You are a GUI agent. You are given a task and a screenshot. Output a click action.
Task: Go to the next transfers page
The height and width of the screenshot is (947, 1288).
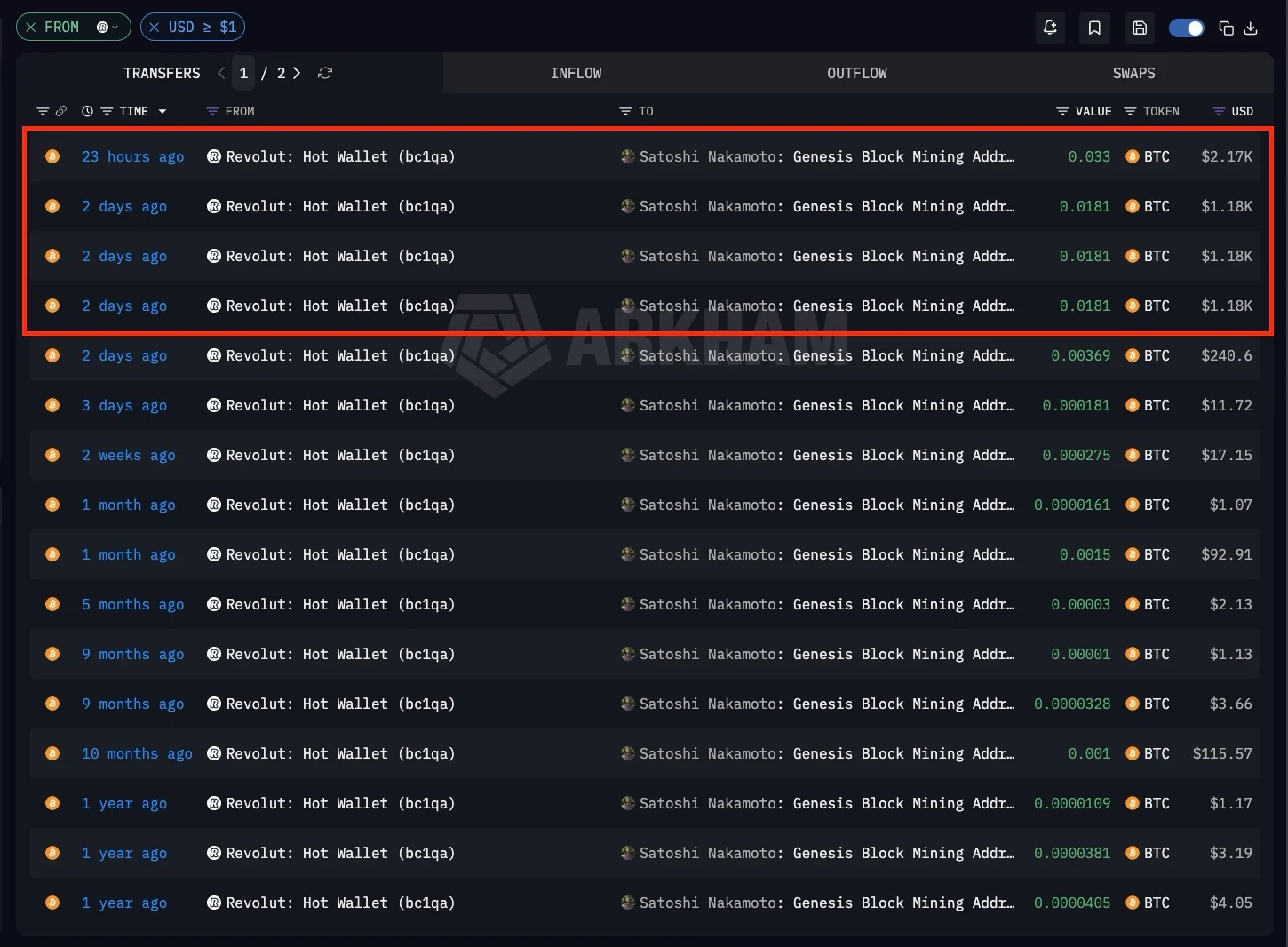coord(297,73)
